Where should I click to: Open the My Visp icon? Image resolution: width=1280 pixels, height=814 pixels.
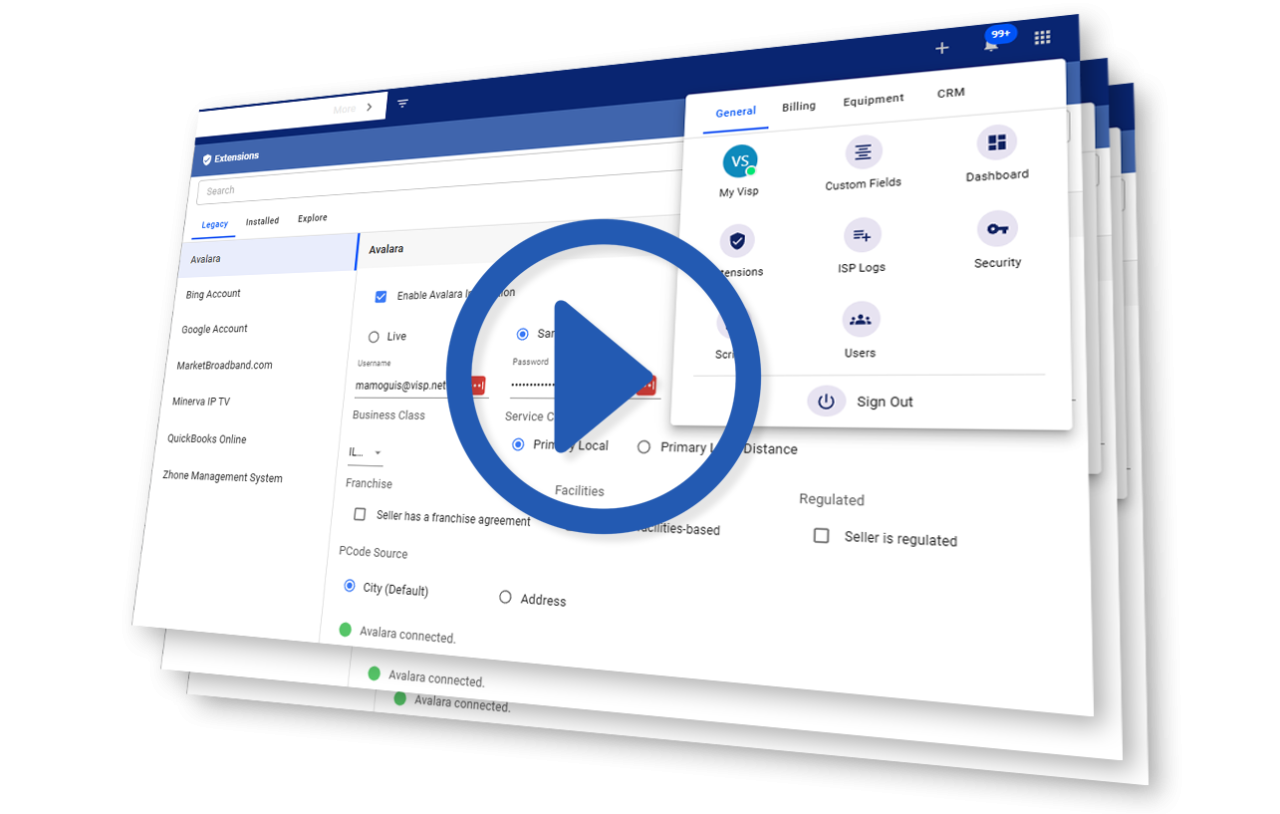pyautogui.click(x=739, y=161)
